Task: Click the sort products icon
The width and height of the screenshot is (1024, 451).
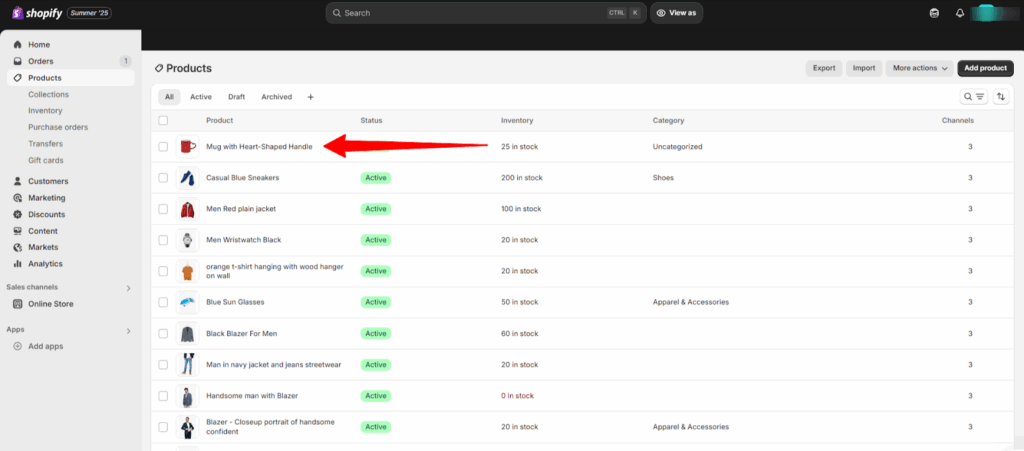Action: click(1001, 97)
